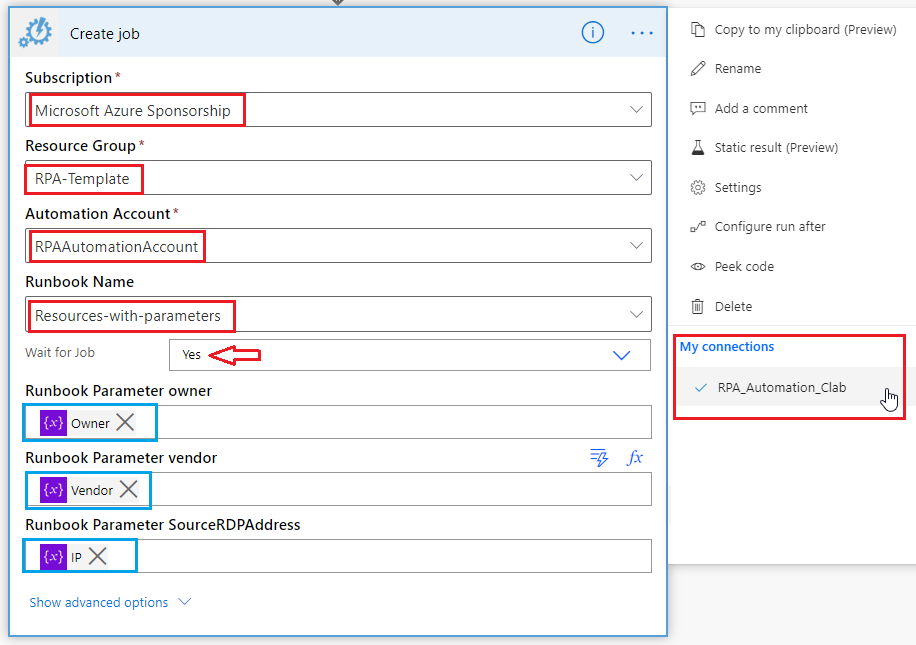Open dynamic content picker icon for vendor

pos(599,458)
